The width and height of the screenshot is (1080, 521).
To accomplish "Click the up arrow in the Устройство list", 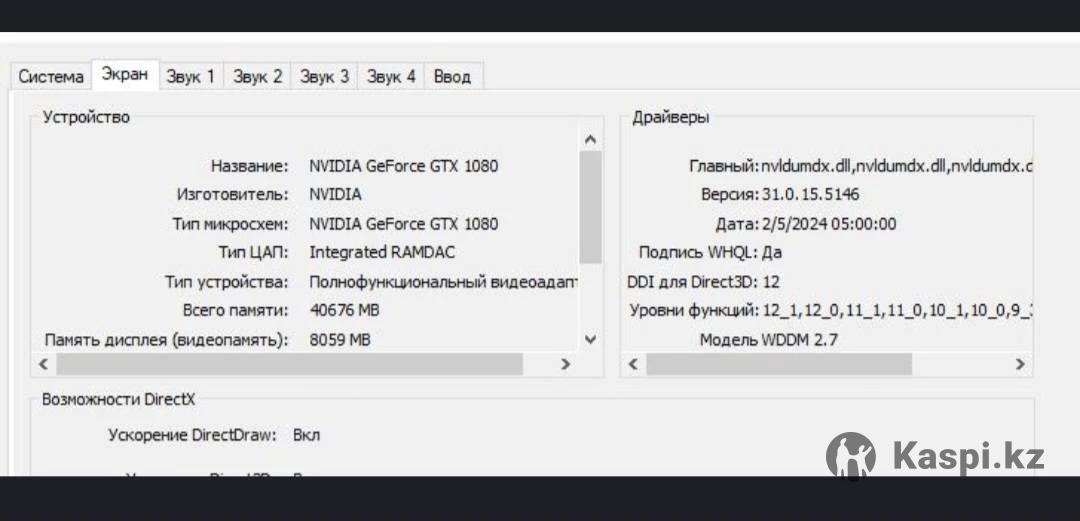I will click(x=590, y=139).
